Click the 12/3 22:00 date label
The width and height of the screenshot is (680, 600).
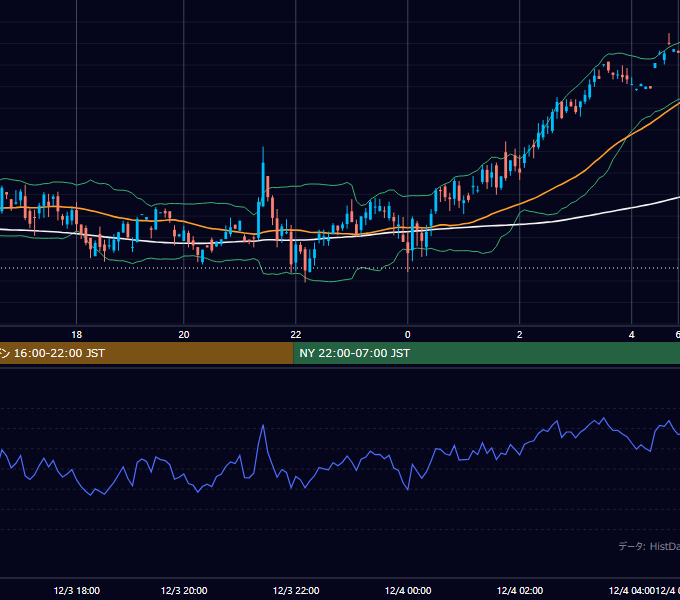coord(296,590)
